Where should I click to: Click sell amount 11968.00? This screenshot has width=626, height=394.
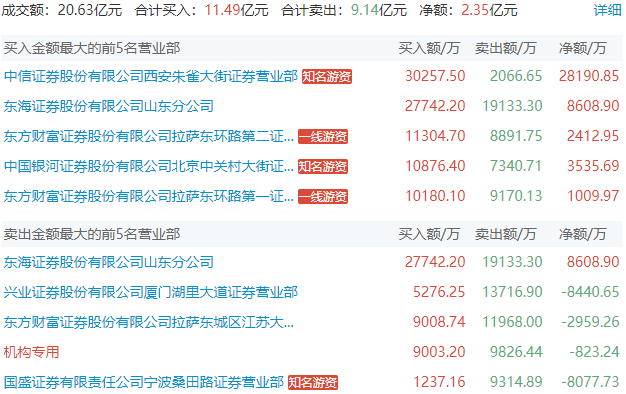512,322
